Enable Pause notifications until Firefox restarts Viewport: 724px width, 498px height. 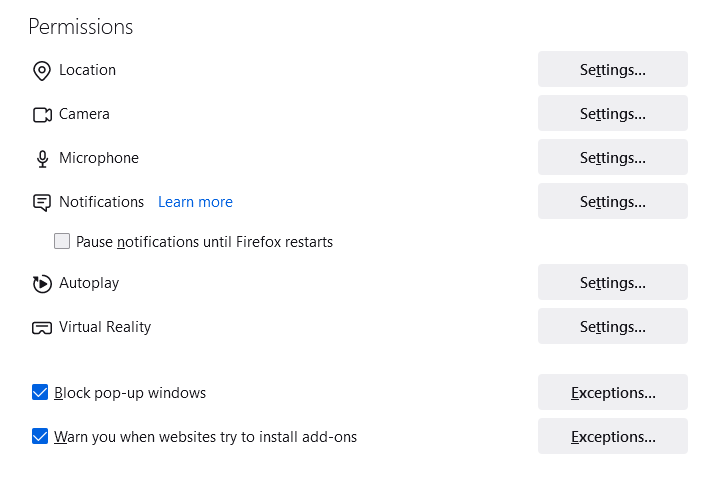click(62, 241)
